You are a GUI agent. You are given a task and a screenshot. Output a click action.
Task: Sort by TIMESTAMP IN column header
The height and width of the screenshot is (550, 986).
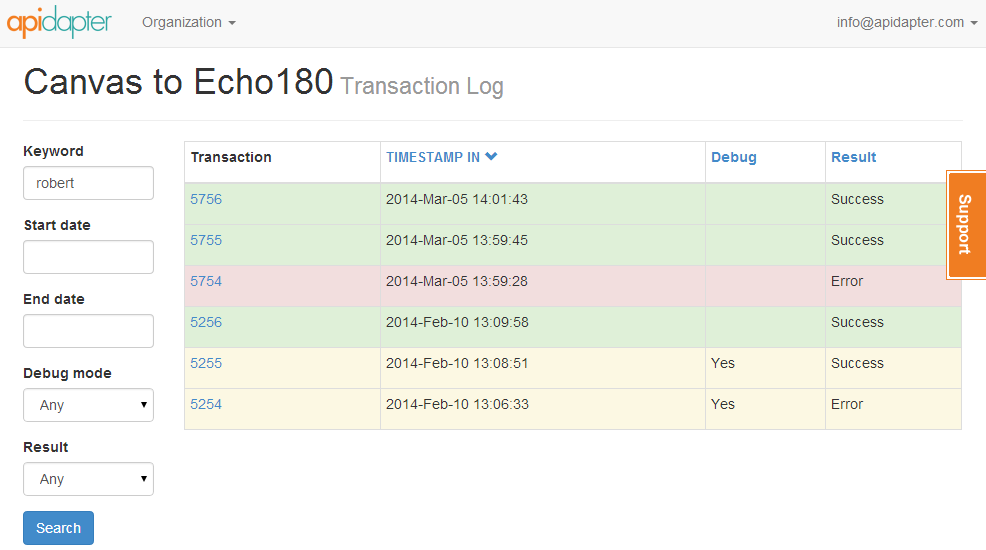[433, 157]
